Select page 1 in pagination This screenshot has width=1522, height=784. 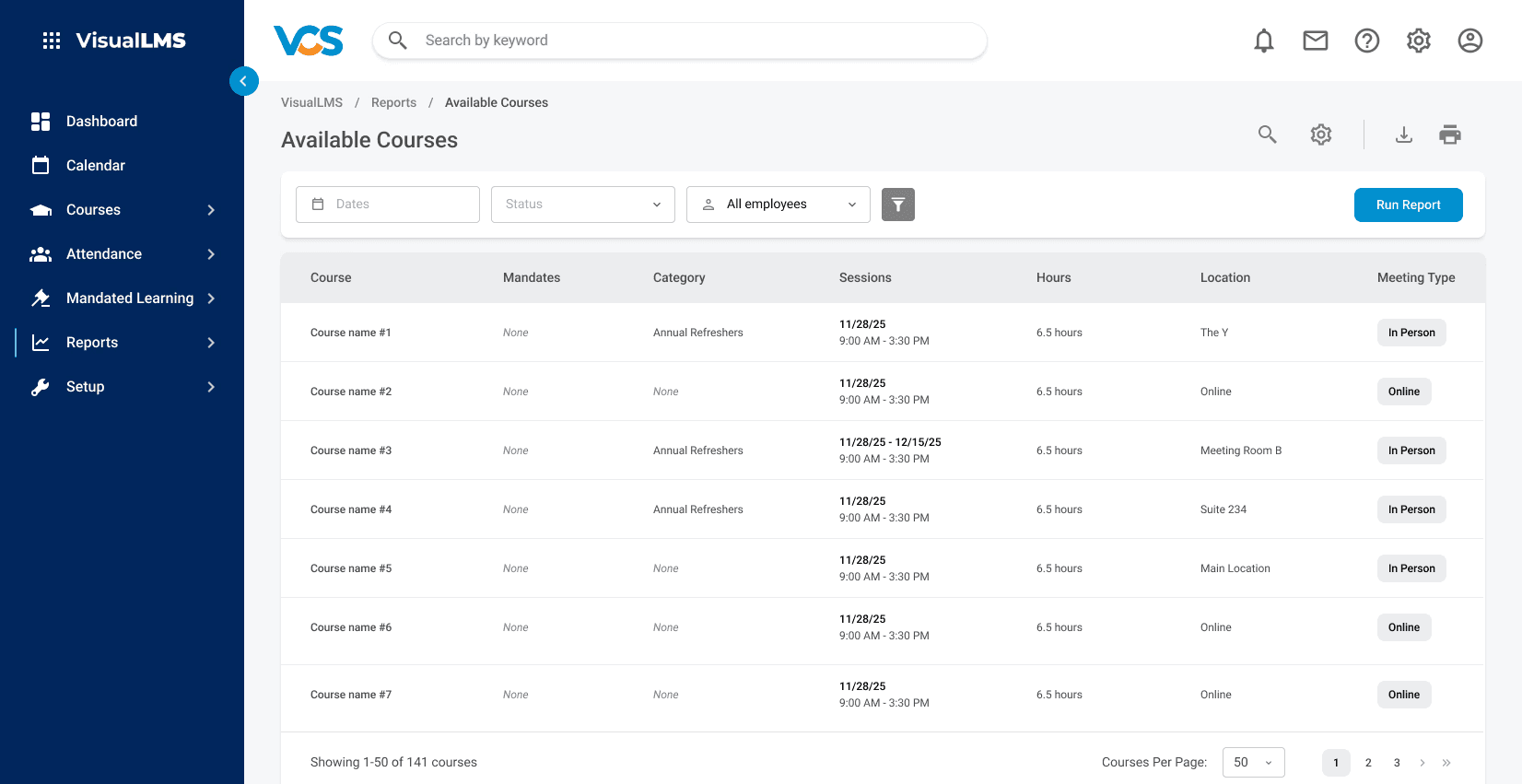pos(1336,763)
